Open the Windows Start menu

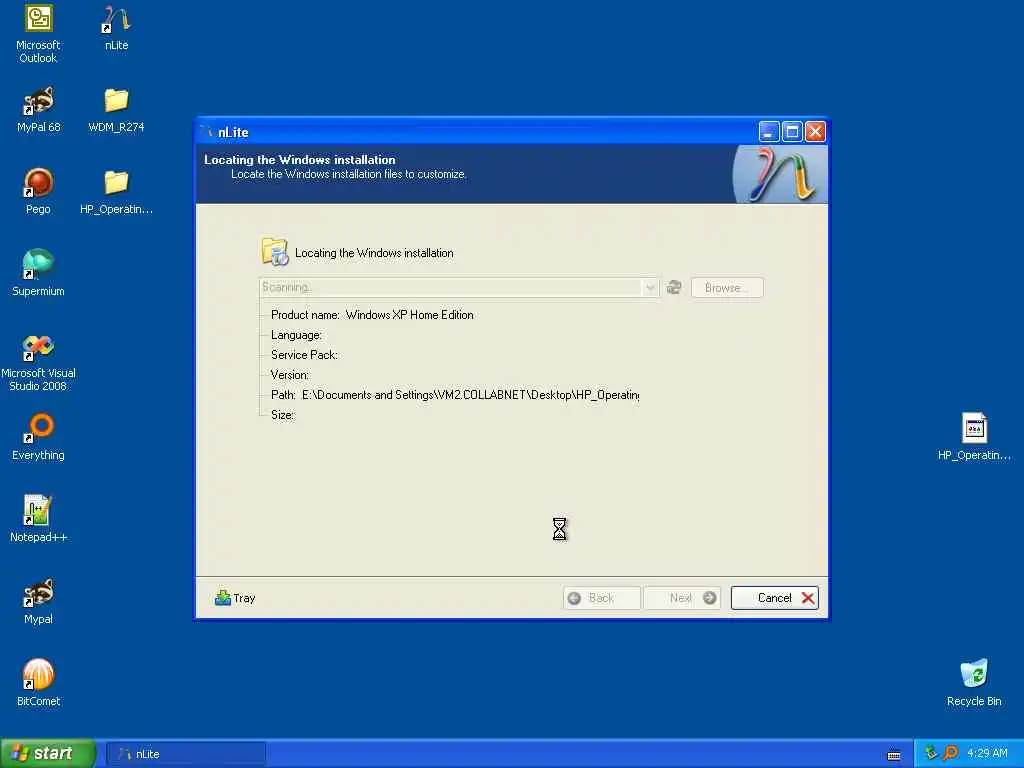click(48, 753)
